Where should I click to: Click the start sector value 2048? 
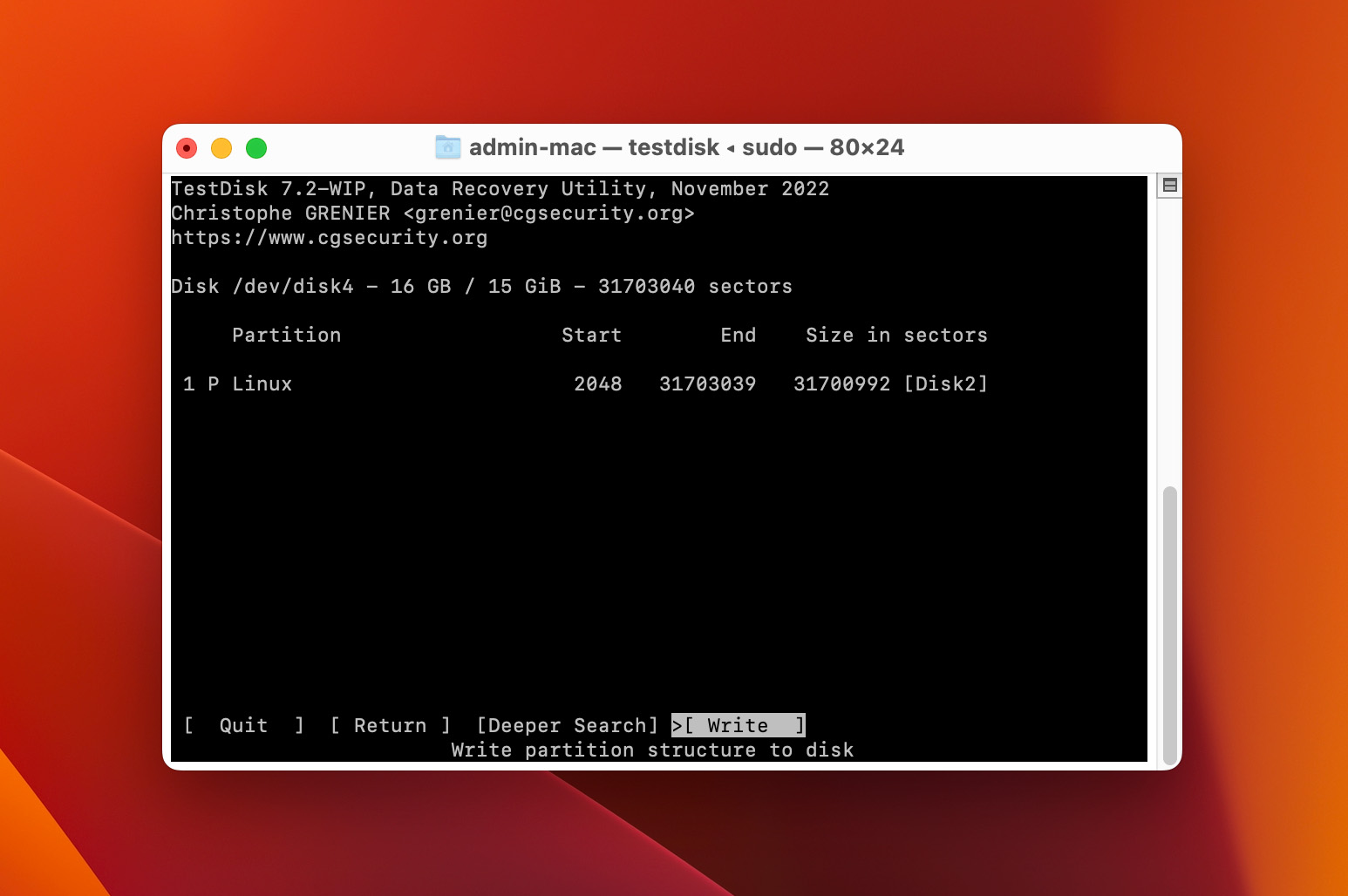click(x=598, y=384)
